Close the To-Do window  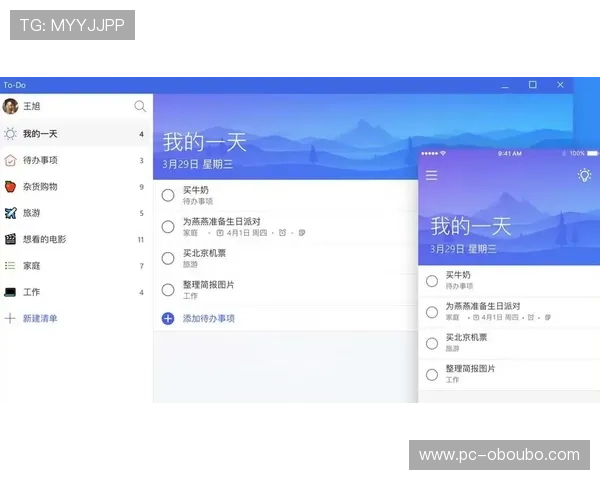coord(560,85)
